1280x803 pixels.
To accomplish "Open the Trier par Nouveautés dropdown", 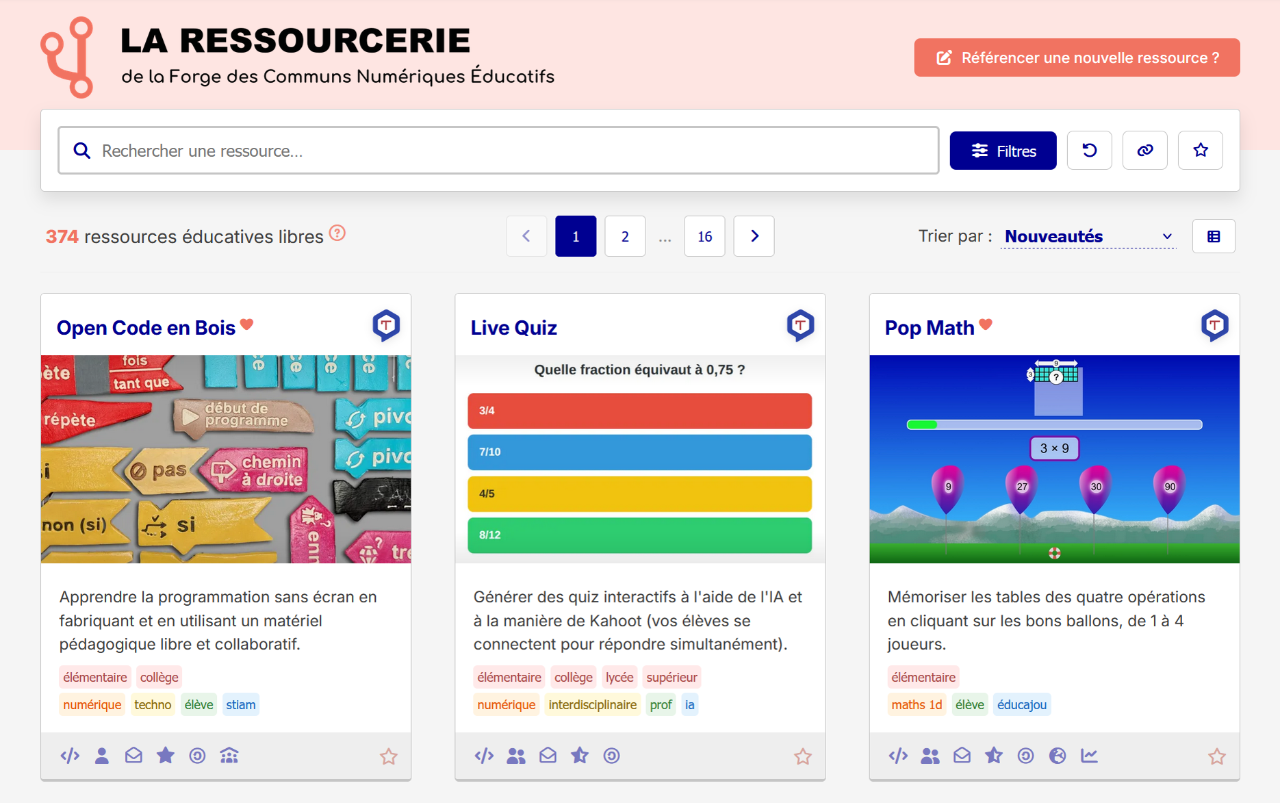I will 1088,237.
